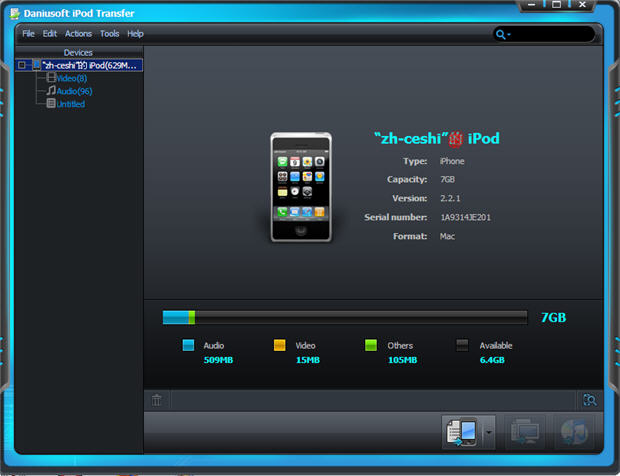Open the Help menu
620x476 pixels.
coord(135,34)
